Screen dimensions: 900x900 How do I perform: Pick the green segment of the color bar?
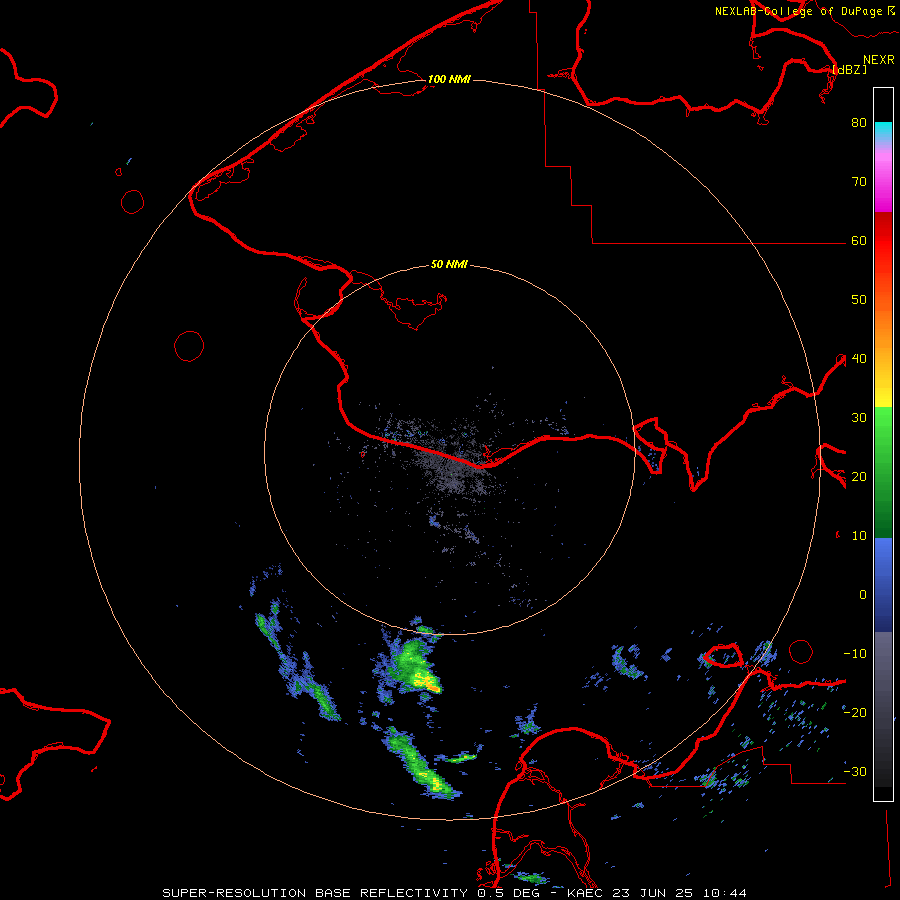[x=883, y=472]
